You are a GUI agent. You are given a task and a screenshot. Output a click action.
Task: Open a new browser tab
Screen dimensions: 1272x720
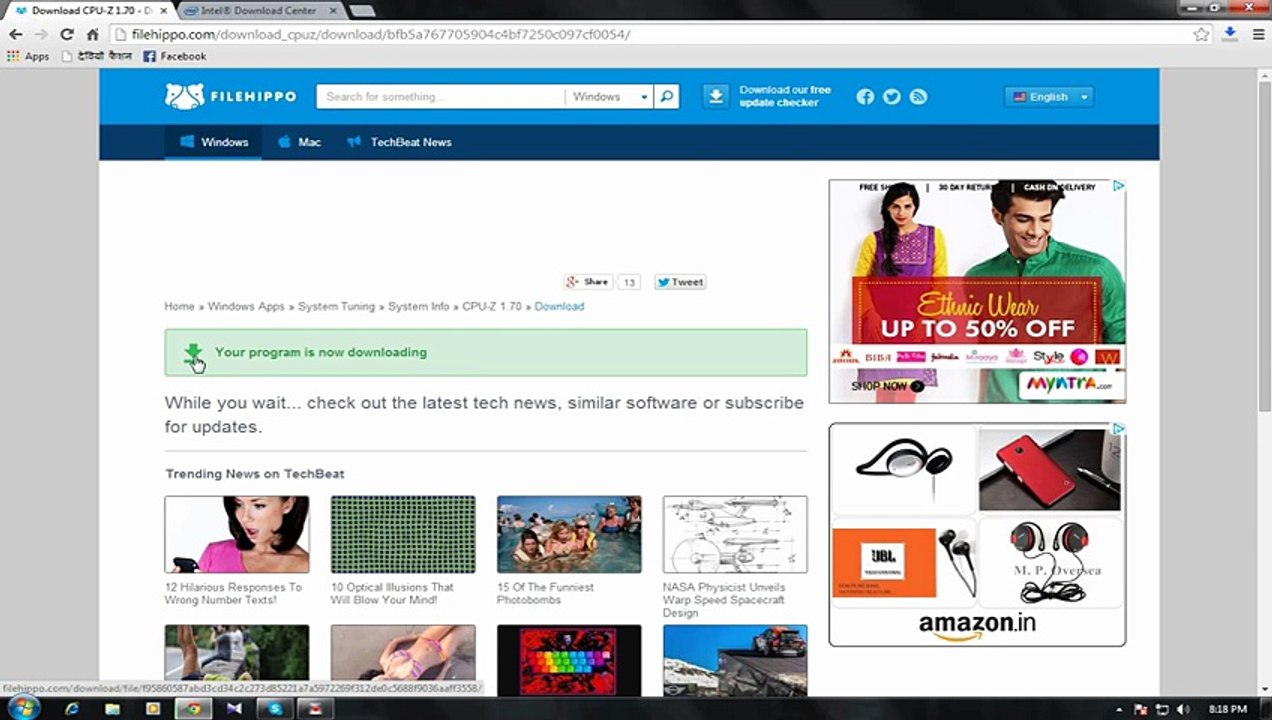tap(362, 11)
